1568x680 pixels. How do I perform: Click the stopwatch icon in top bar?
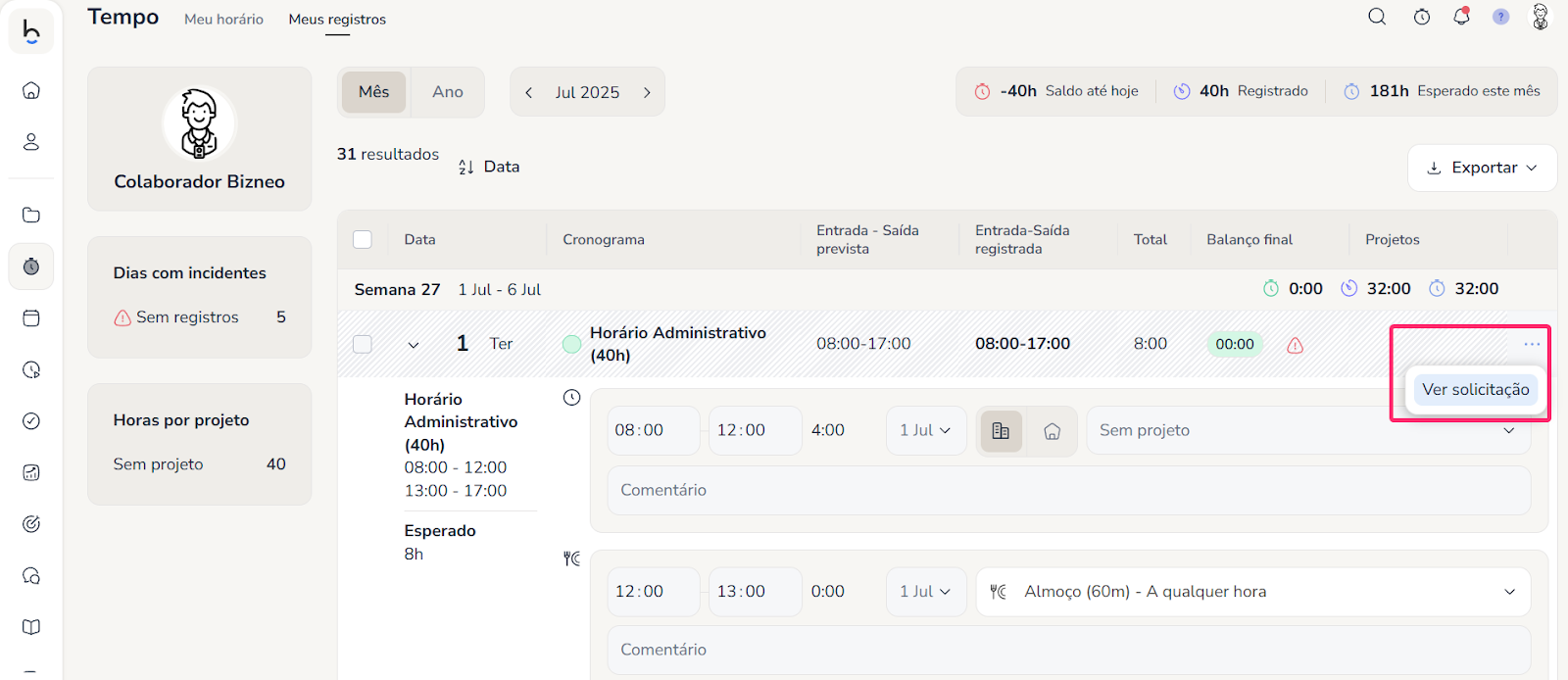pyautogui.click(x=1422, y=17)
